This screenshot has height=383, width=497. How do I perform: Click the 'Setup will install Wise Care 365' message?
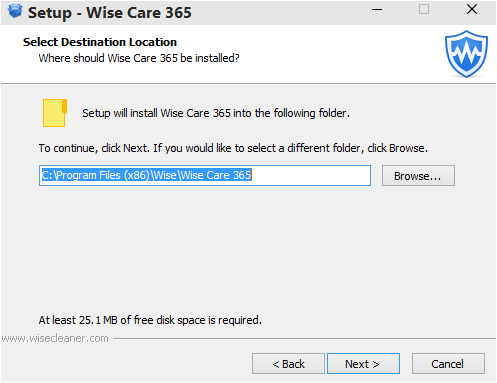pos(216,113)
